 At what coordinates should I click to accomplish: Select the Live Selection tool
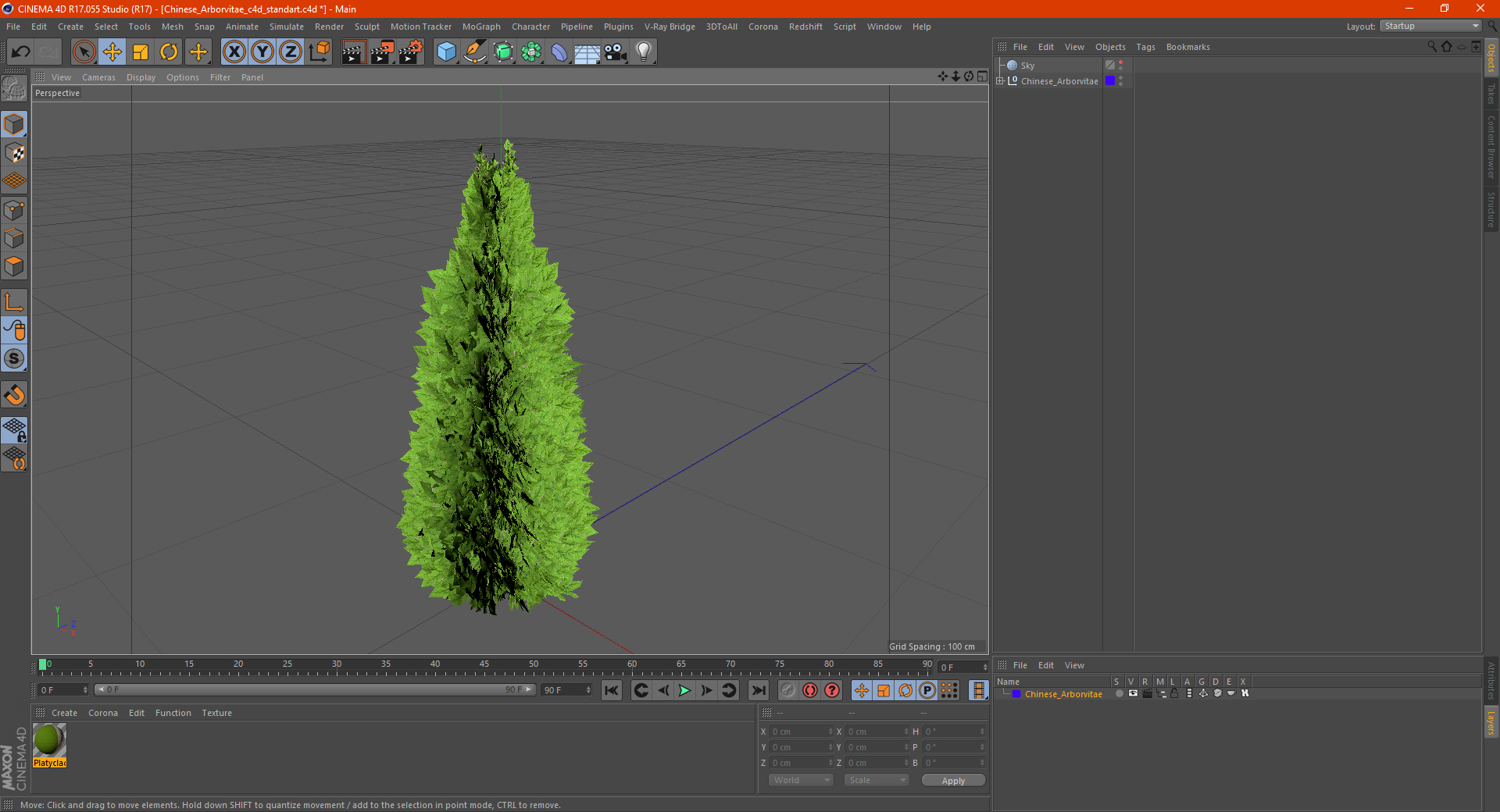coord(84,52)
